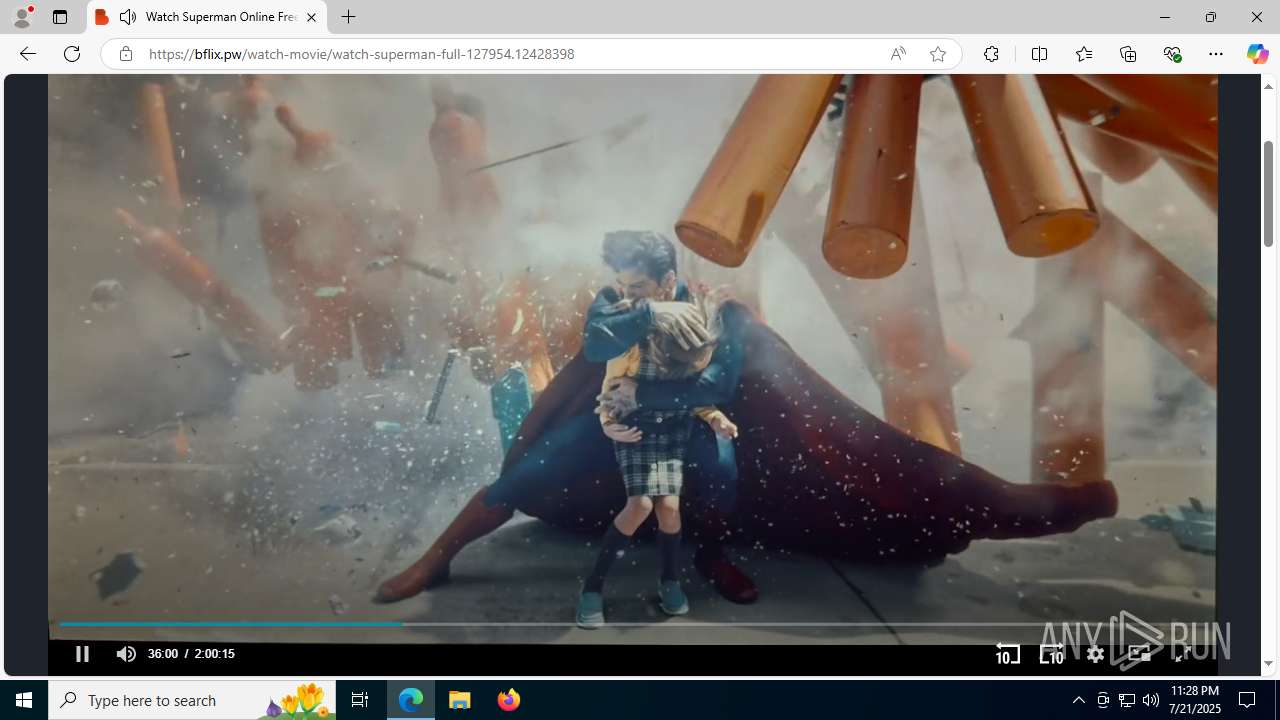Open Edge Settings and more menu
The width and height of the screenshot is (1280, 720).
coord(1216,54)
